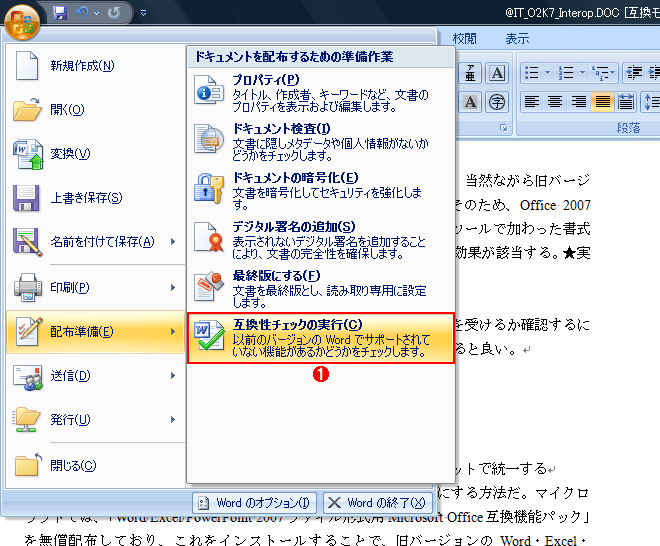The width and height of the screenshot is (660, 546).
Task: Select 閉じる(C) in the Office menu
Action: (96, 466)
